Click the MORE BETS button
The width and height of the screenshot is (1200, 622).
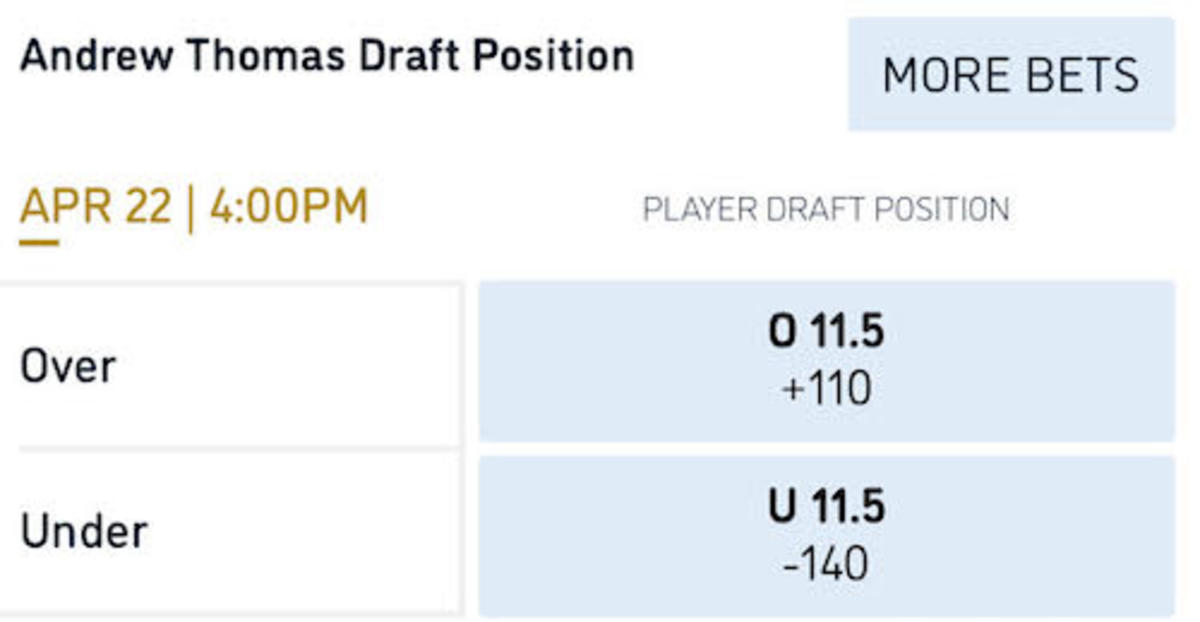[x=1010, y=75]
